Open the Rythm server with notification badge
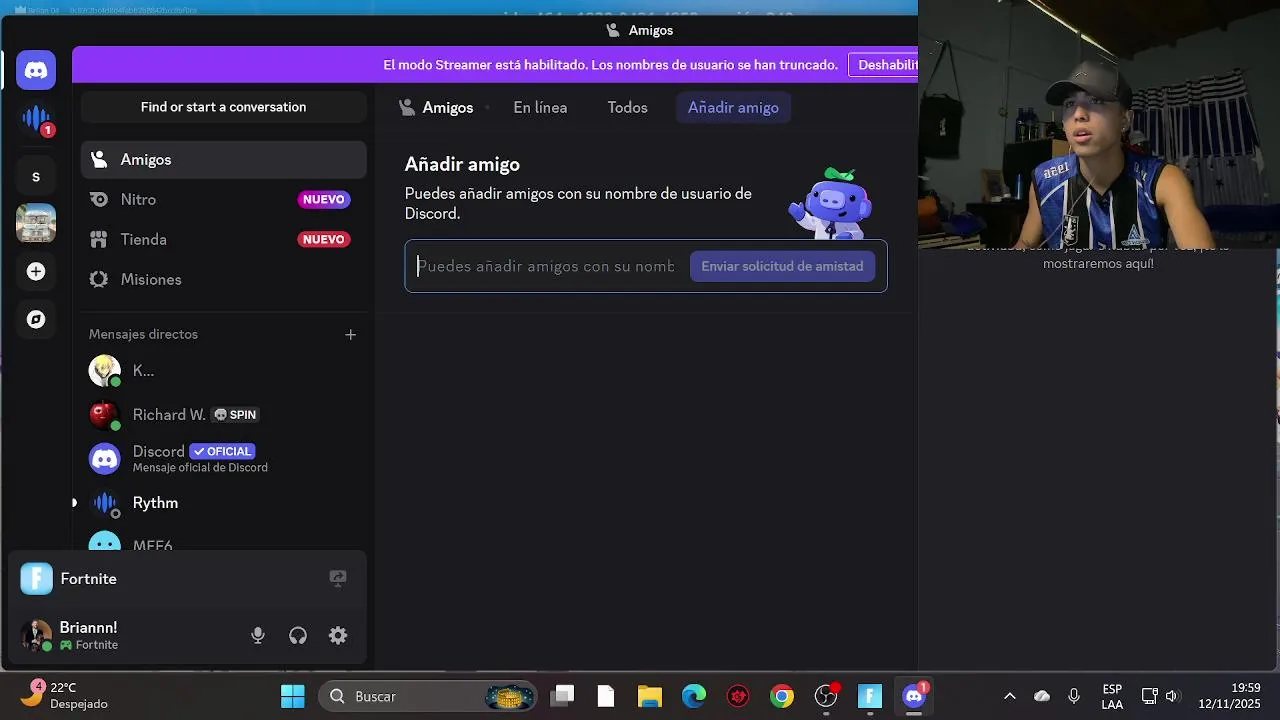This screenshot has height=720, width=1280. (36, 120)
